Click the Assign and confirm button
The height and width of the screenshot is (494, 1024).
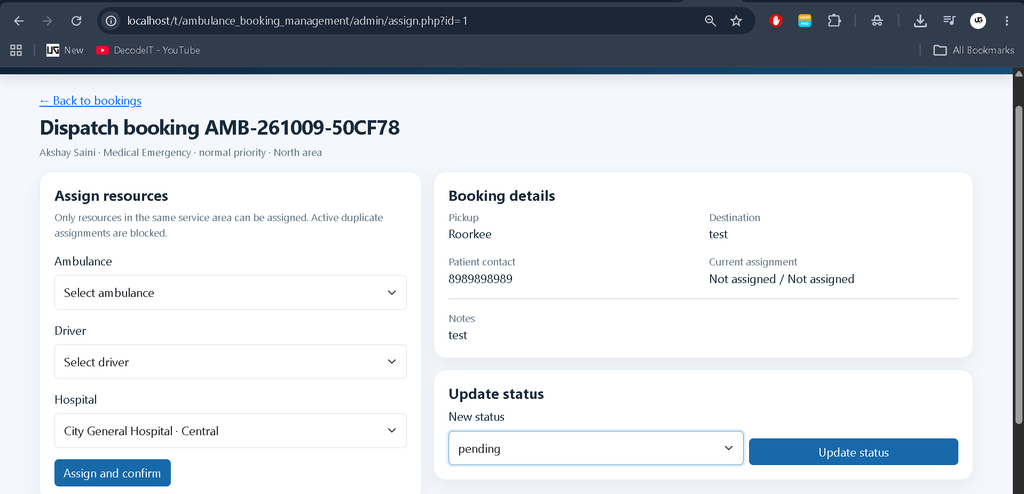tap(112, 473)
